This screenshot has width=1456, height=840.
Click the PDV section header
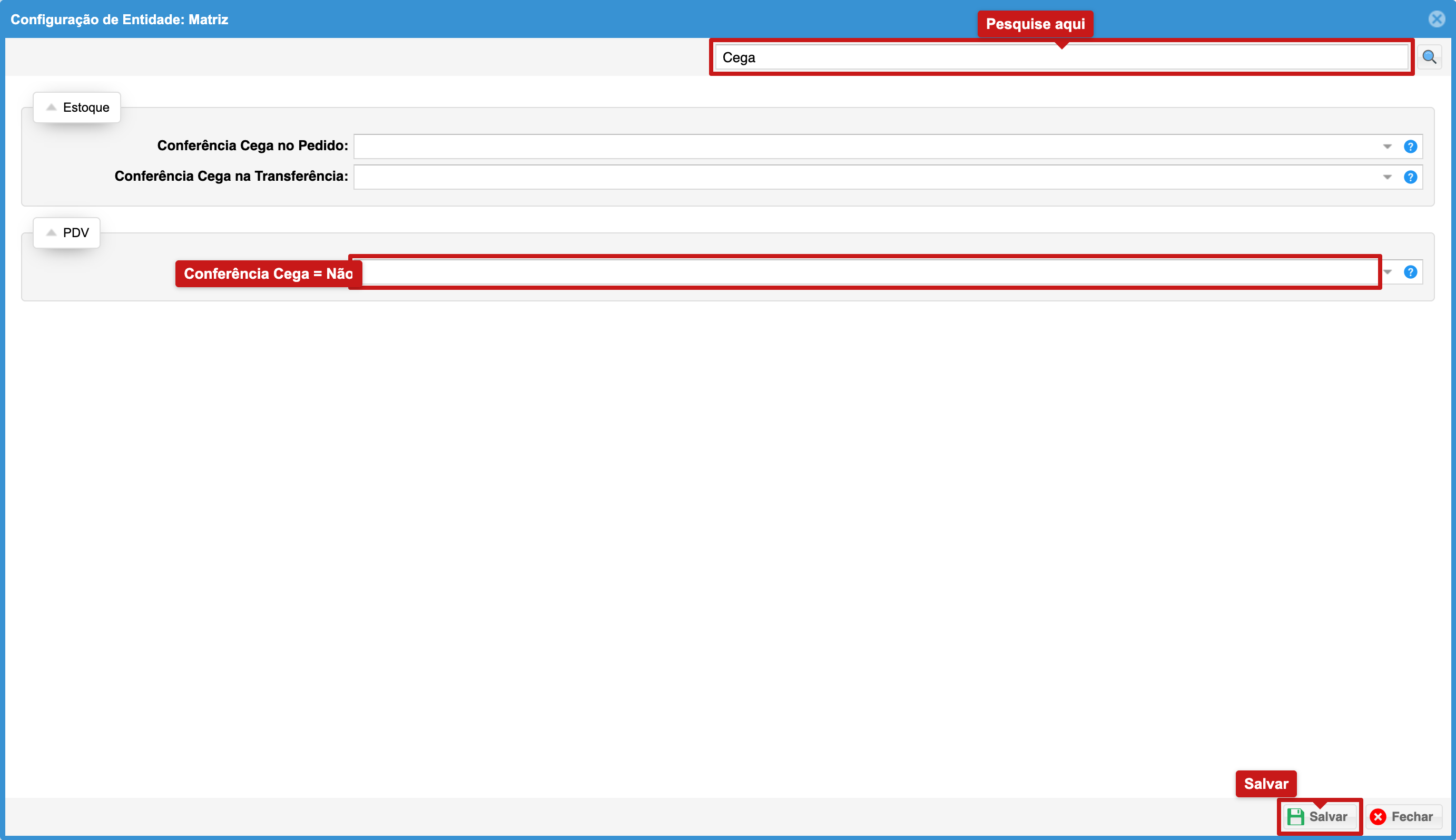(x=67, y=232)
